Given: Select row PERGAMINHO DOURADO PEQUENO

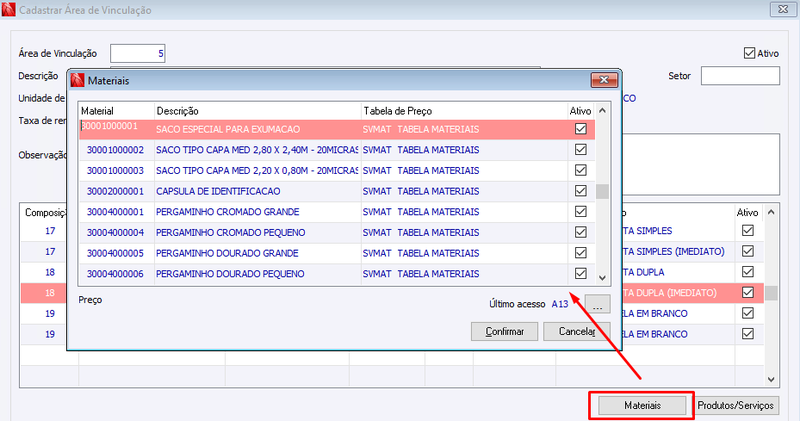Looking at the screenshot, I should point(337,274).
